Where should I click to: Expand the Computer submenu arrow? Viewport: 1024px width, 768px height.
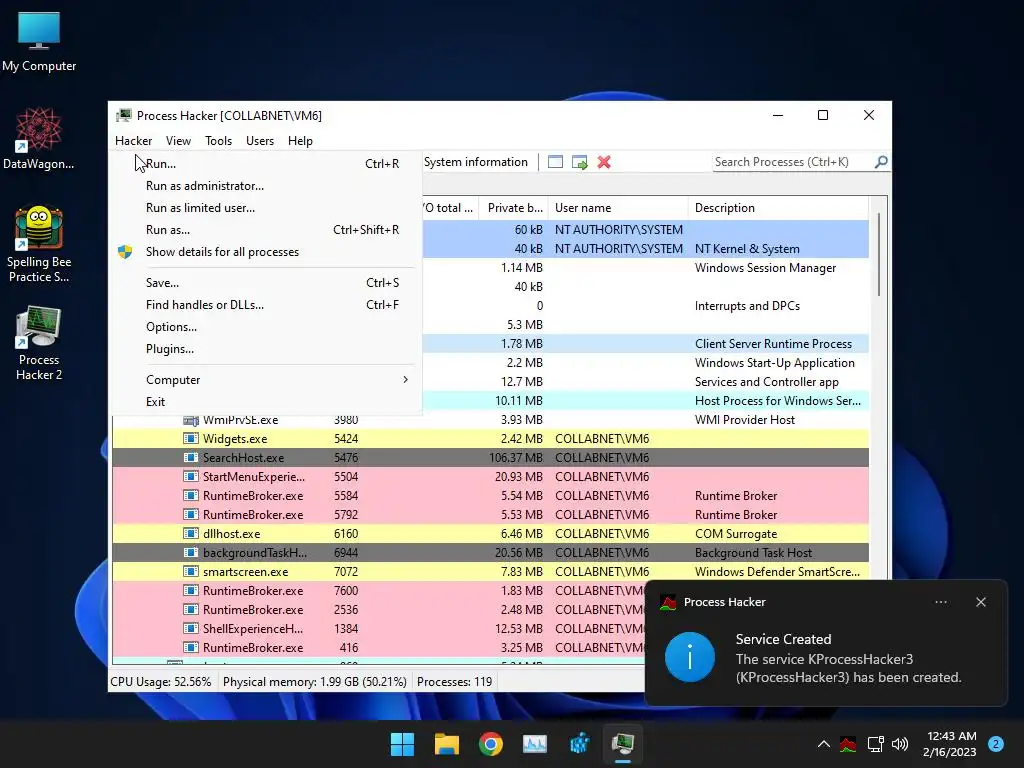[406, 379]
